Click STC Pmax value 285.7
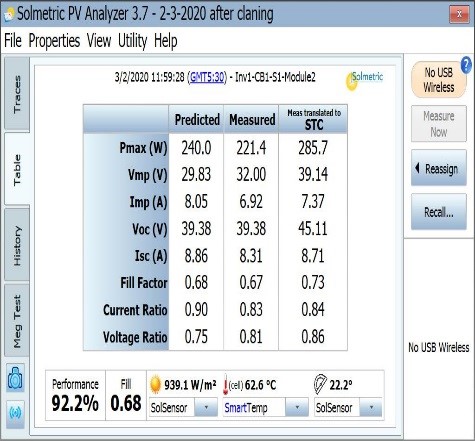 pyautogui.click(x=313, y=148)
